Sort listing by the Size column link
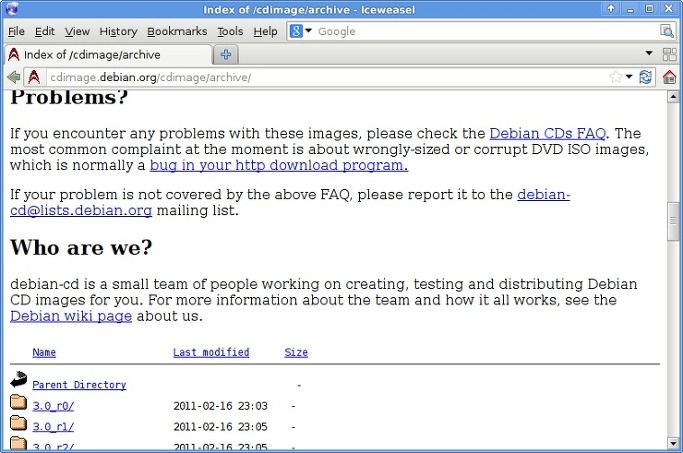The width and height of the screenshot is (683, 453). (296, 352)
